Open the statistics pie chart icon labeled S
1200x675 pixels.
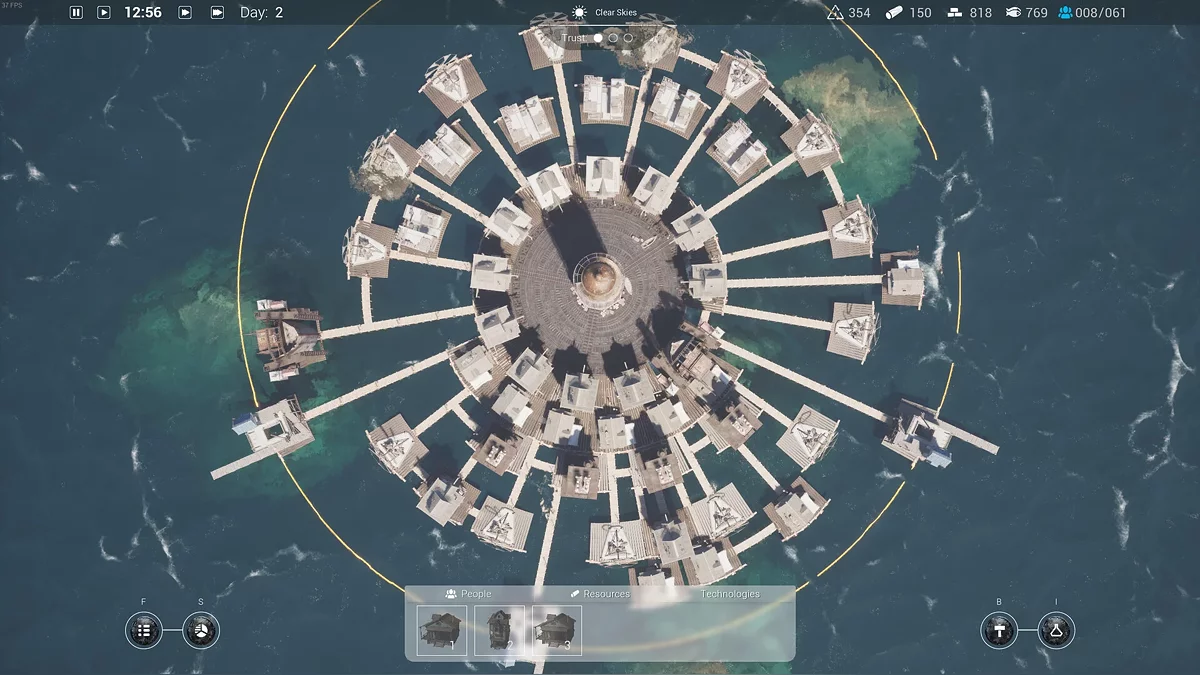pos(201,630)
